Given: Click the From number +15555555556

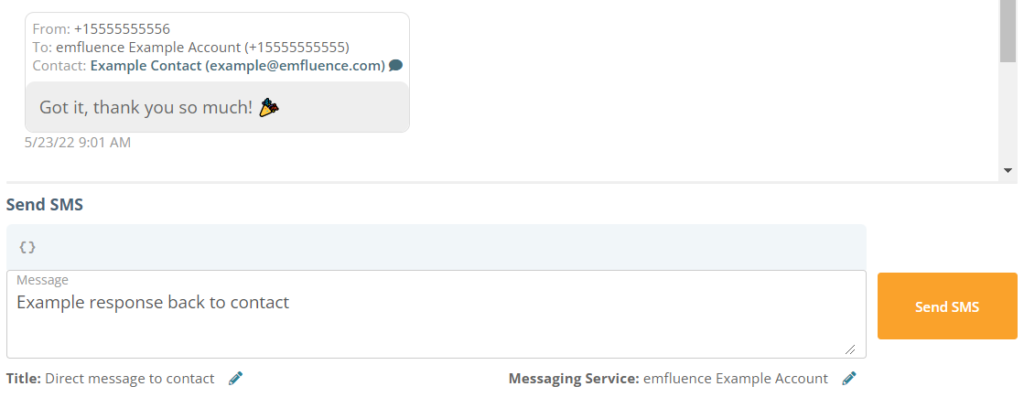Looking at the screenshot, I should coord(122,29).
